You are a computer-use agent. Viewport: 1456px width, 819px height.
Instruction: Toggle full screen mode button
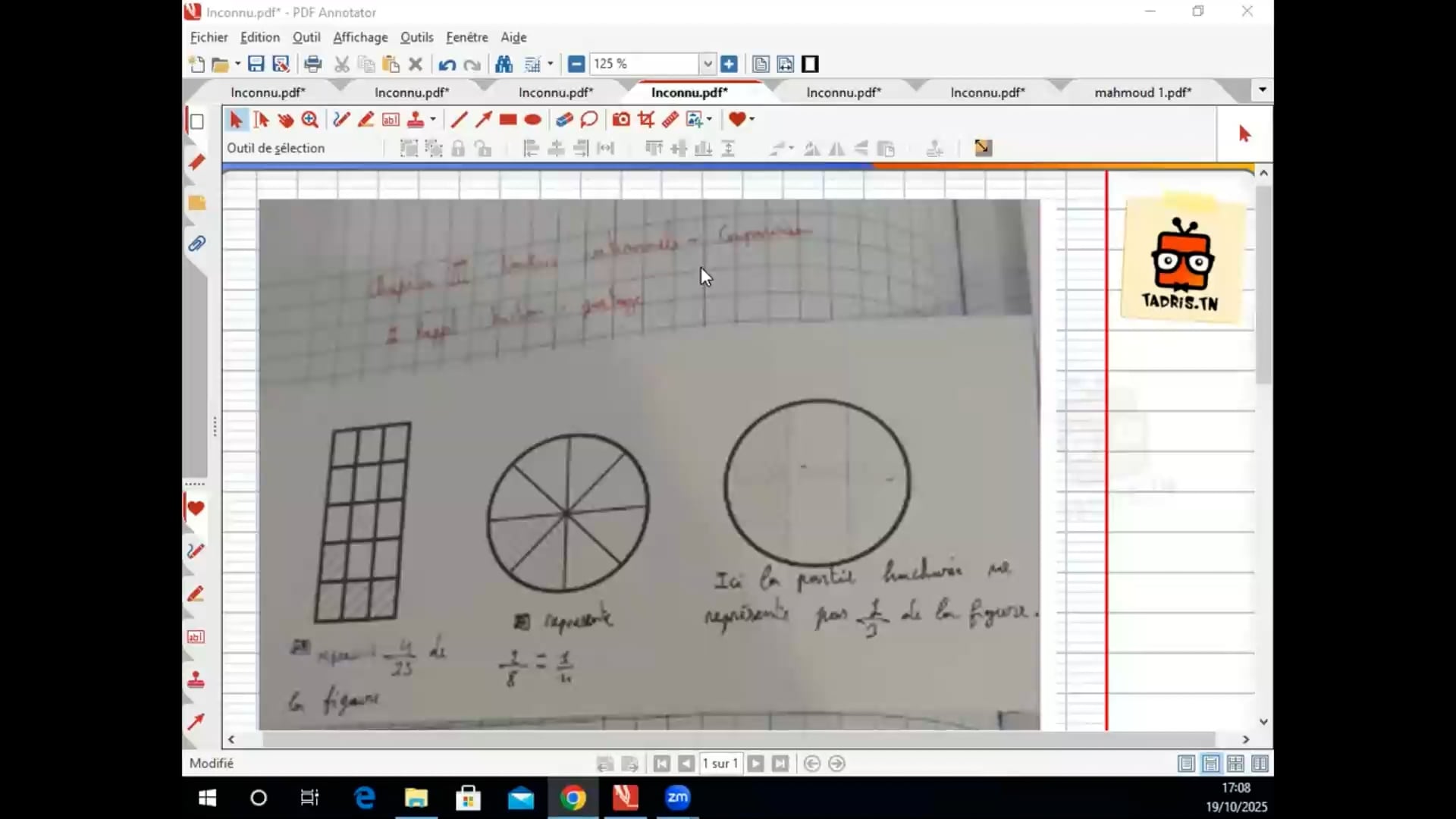click(810, 64)
